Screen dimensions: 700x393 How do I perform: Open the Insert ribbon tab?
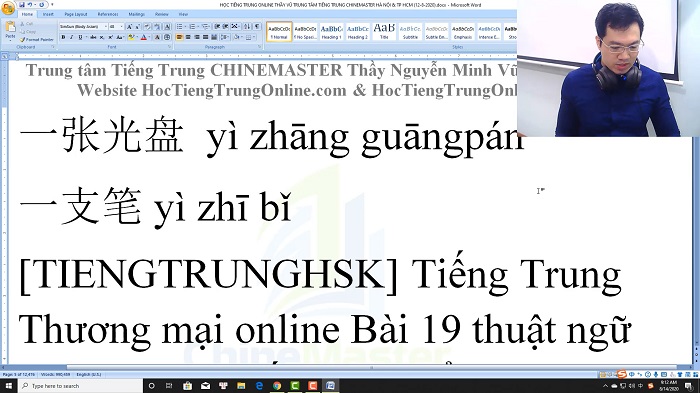click(48, 14)
